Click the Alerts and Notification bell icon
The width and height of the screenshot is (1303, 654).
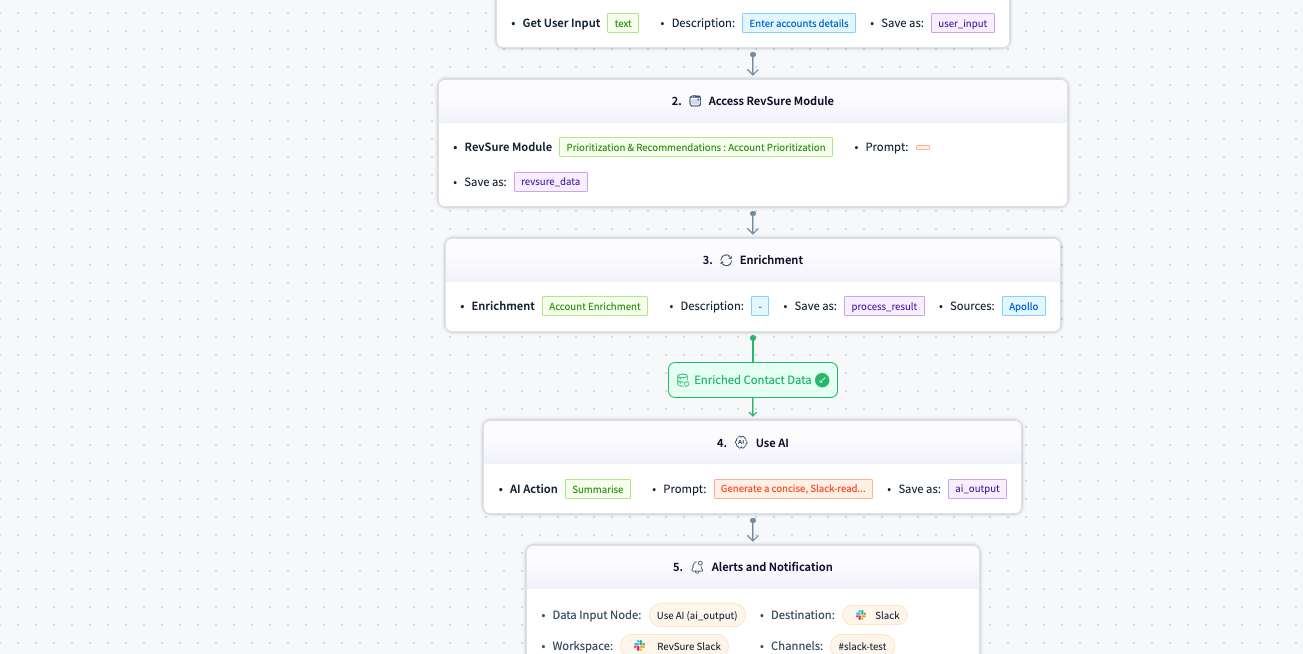pos(698,567)
